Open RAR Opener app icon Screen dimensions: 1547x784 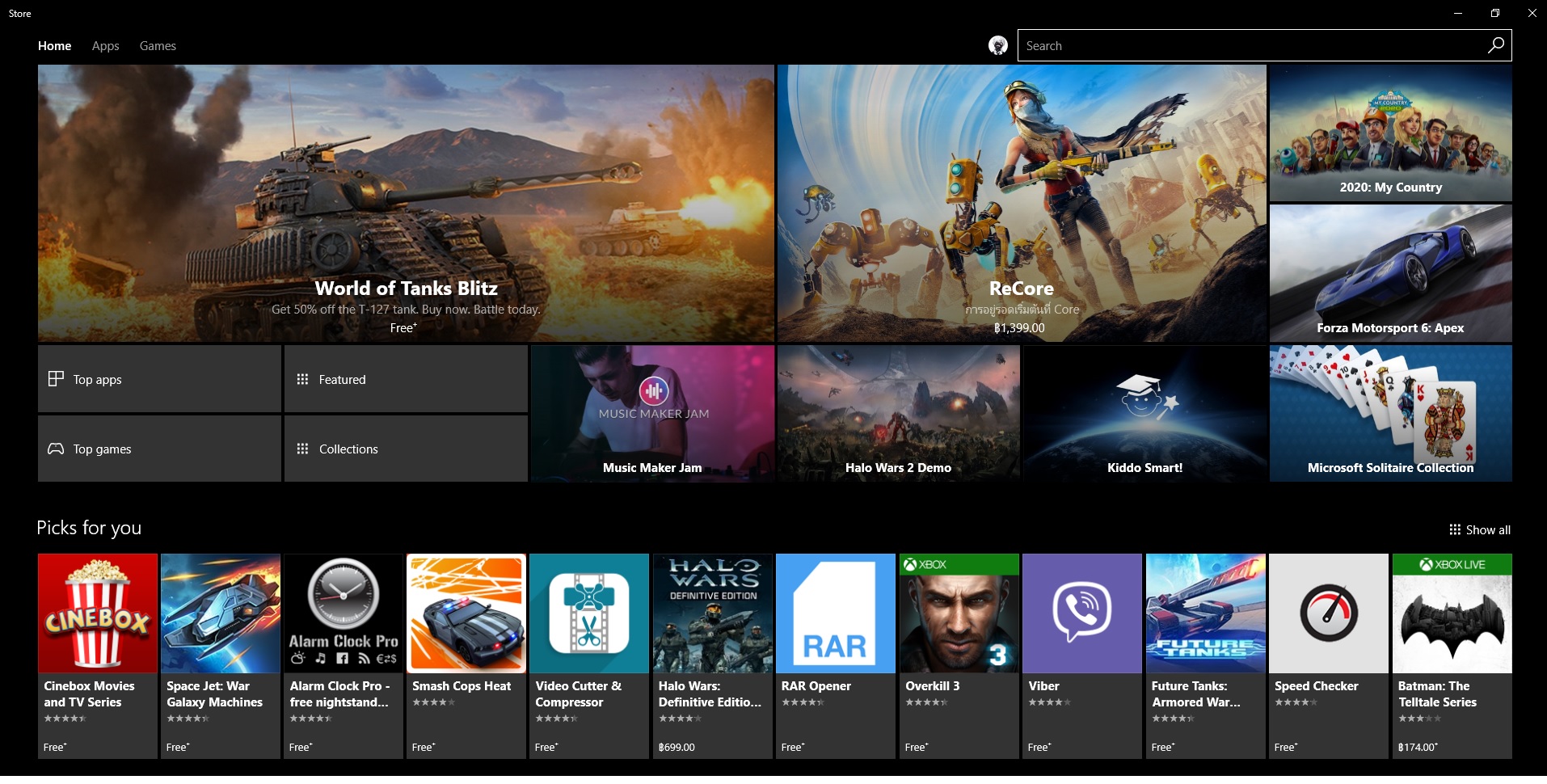836,613
